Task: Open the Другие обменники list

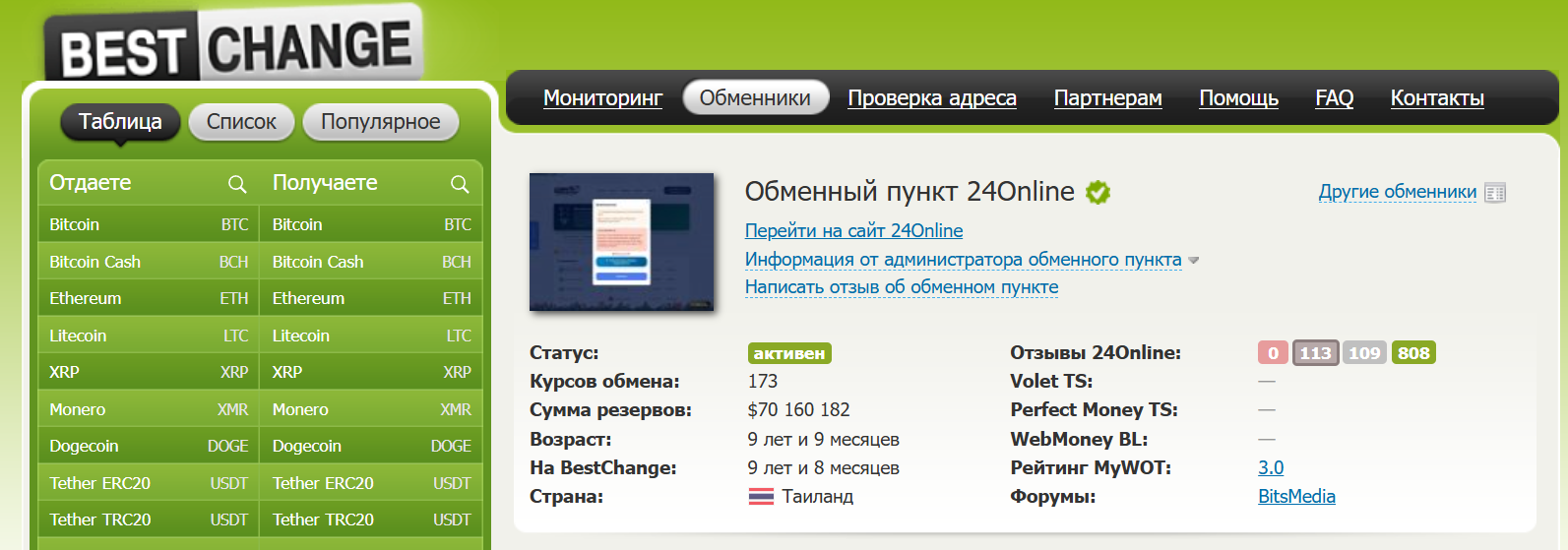Action: (x=1397, y=192)
